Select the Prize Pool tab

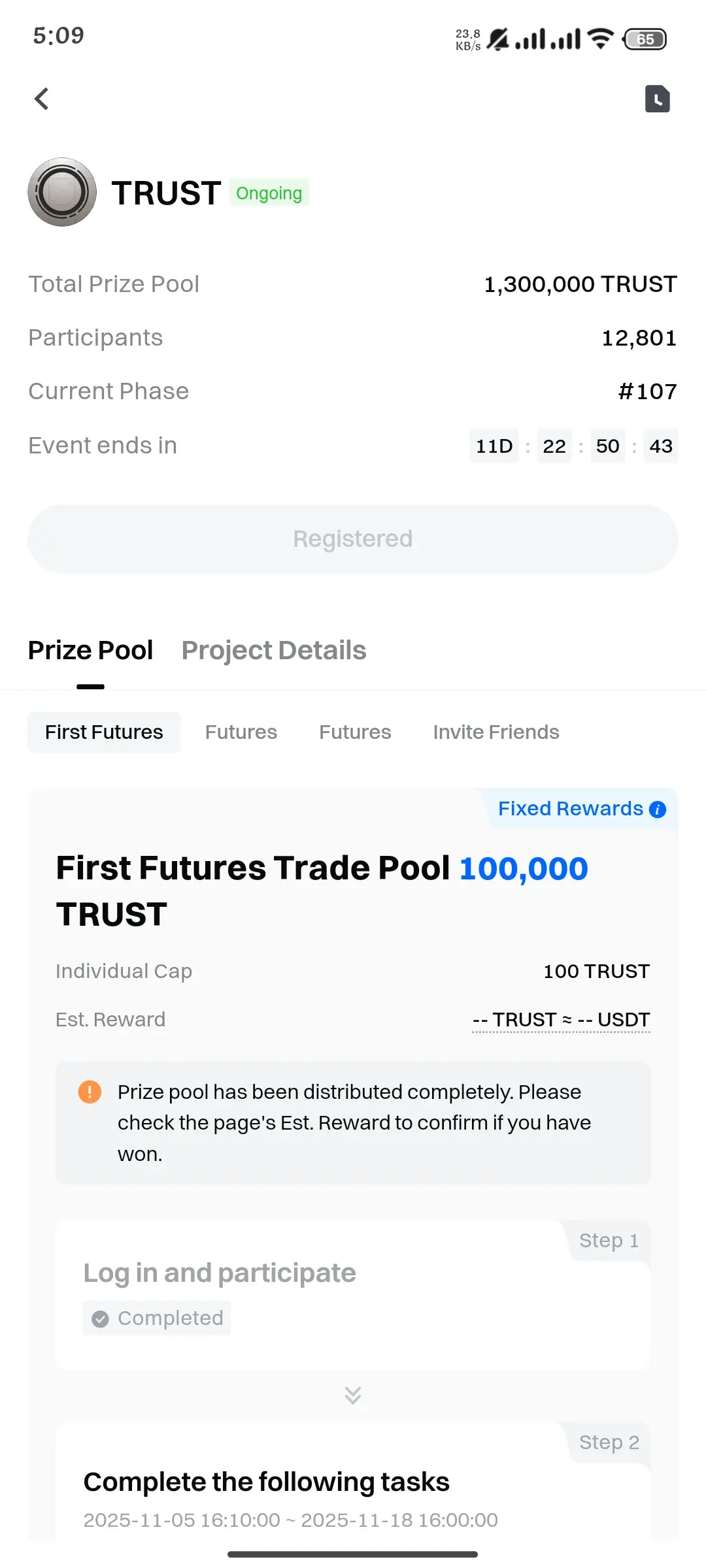pyautogui.click(x=90, y=650)
